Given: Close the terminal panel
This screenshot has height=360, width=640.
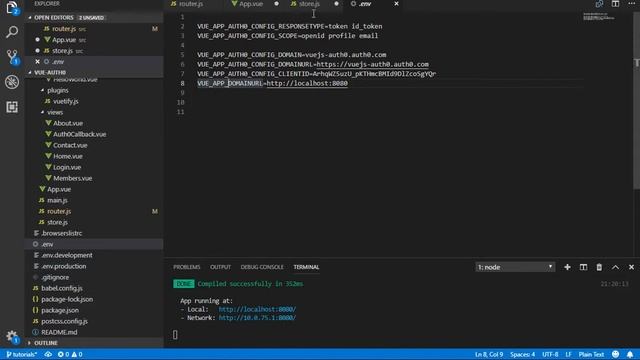Looking at the screenshot, I should [631, 267].
